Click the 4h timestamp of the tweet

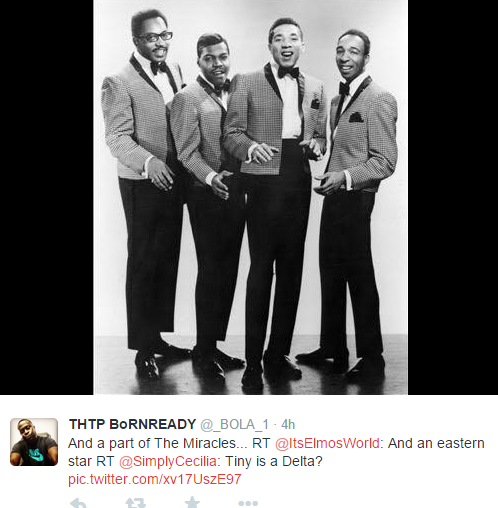(x=288, y=425)
